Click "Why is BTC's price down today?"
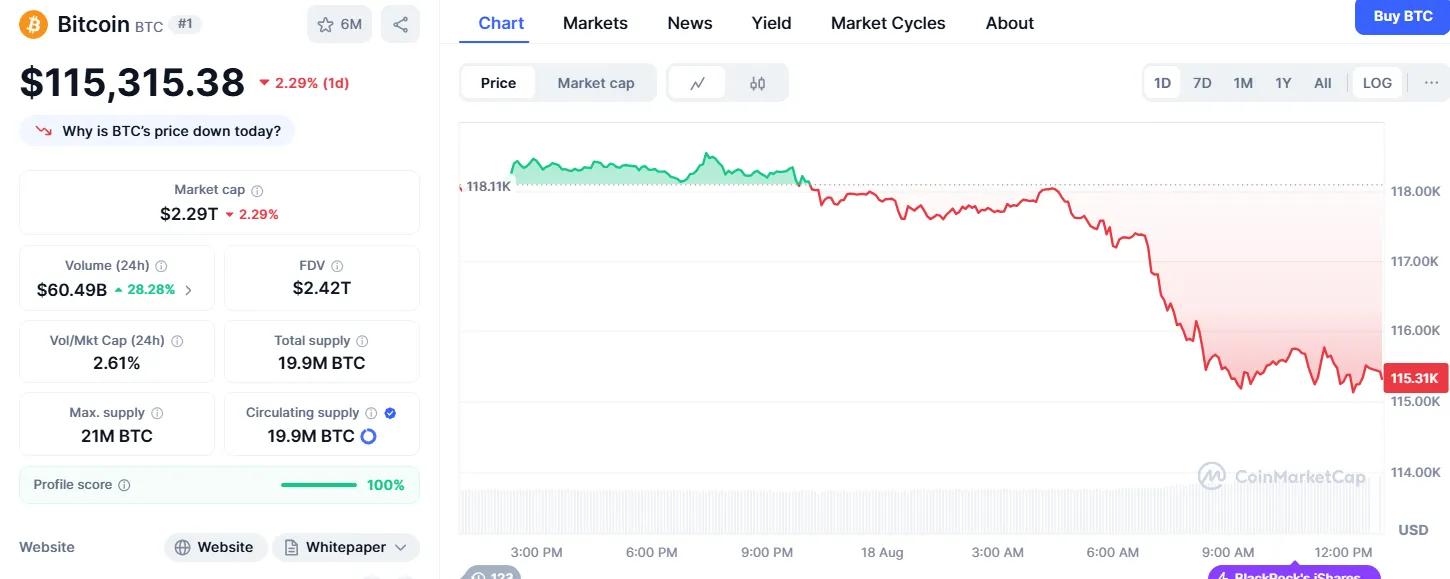1450x579 pixels. [x=157, y=131]
